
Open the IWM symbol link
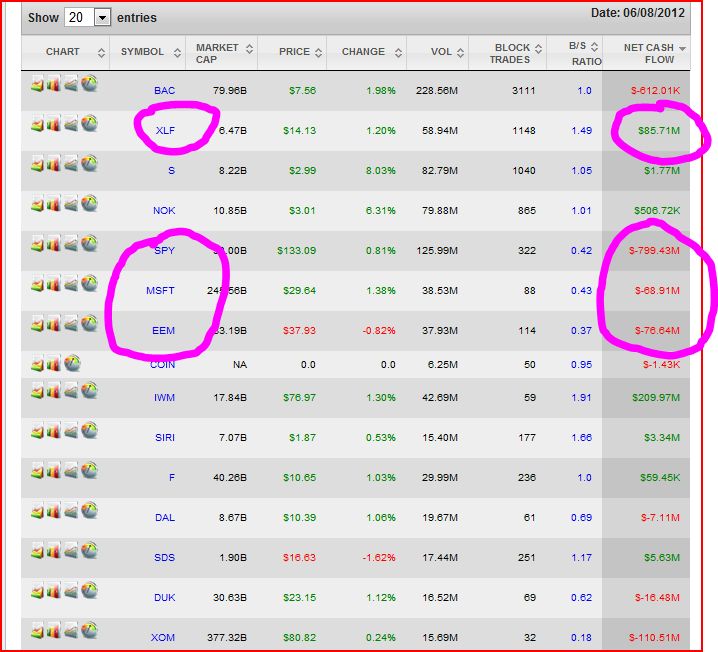pyautogui.click(x=164, y=397)
